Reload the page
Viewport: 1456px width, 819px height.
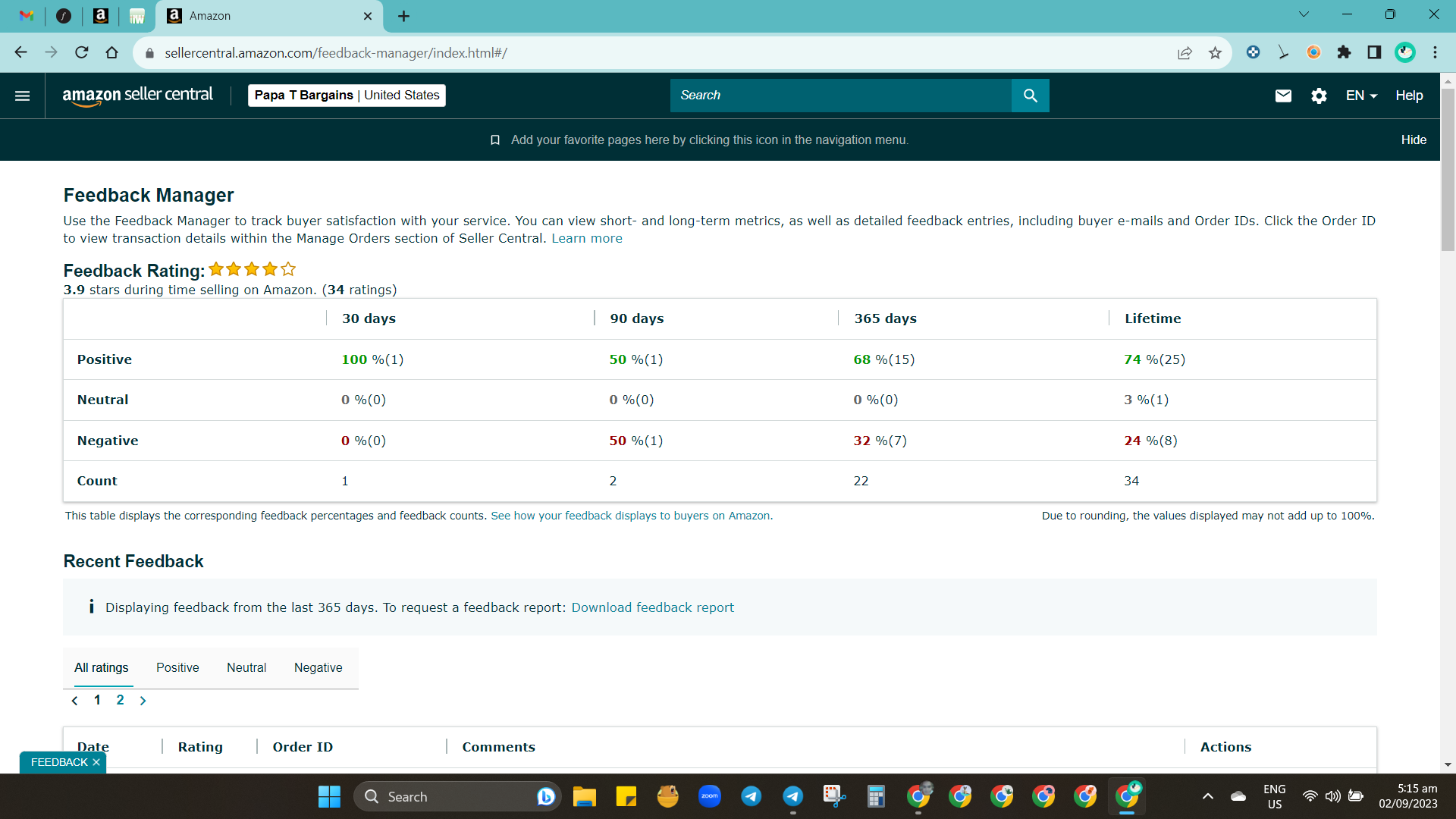pyautogui.click(x=81, y=52)
